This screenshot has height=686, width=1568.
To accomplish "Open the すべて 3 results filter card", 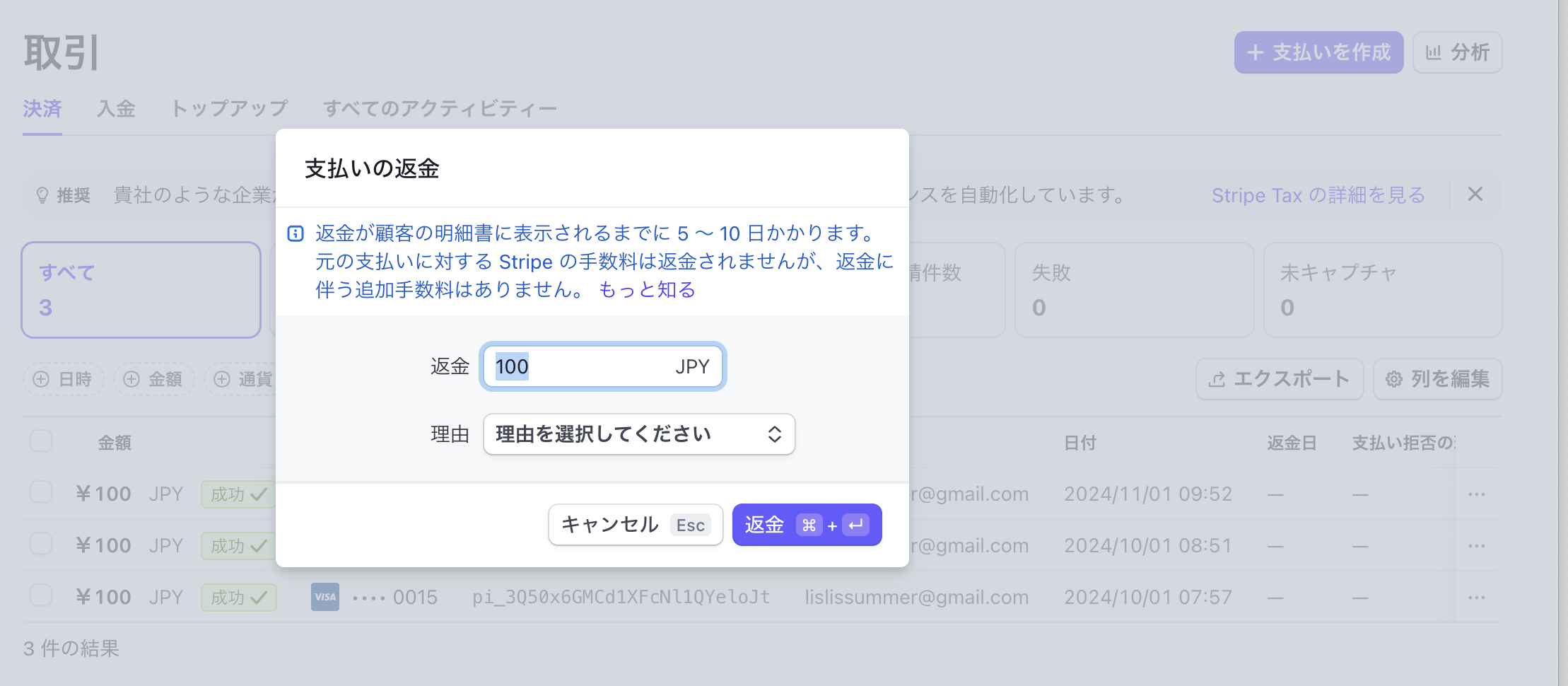I will pyautogui.click(x=140, y=290).
